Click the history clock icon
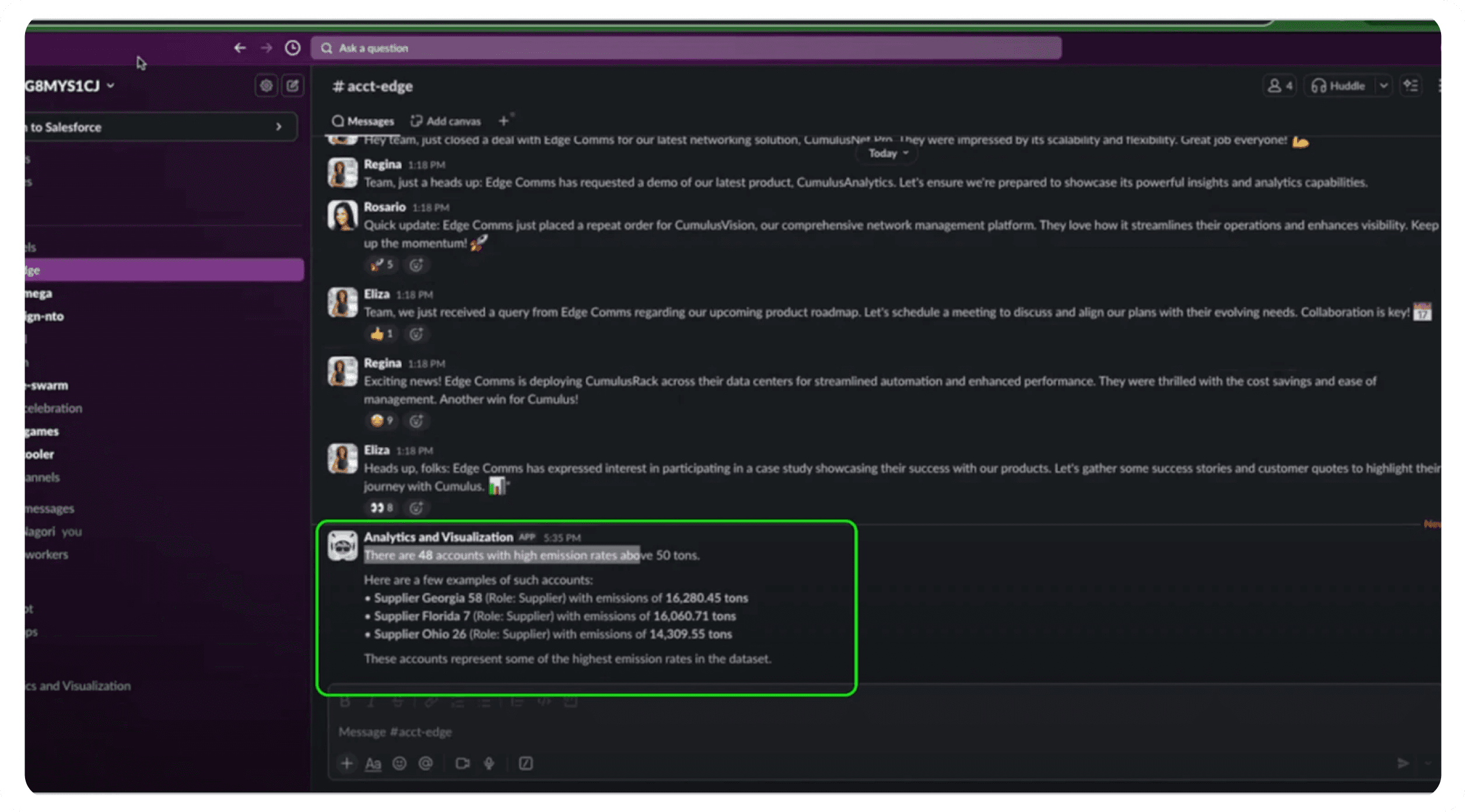The height and width of the screenshot is (812, 1465). 293,48
